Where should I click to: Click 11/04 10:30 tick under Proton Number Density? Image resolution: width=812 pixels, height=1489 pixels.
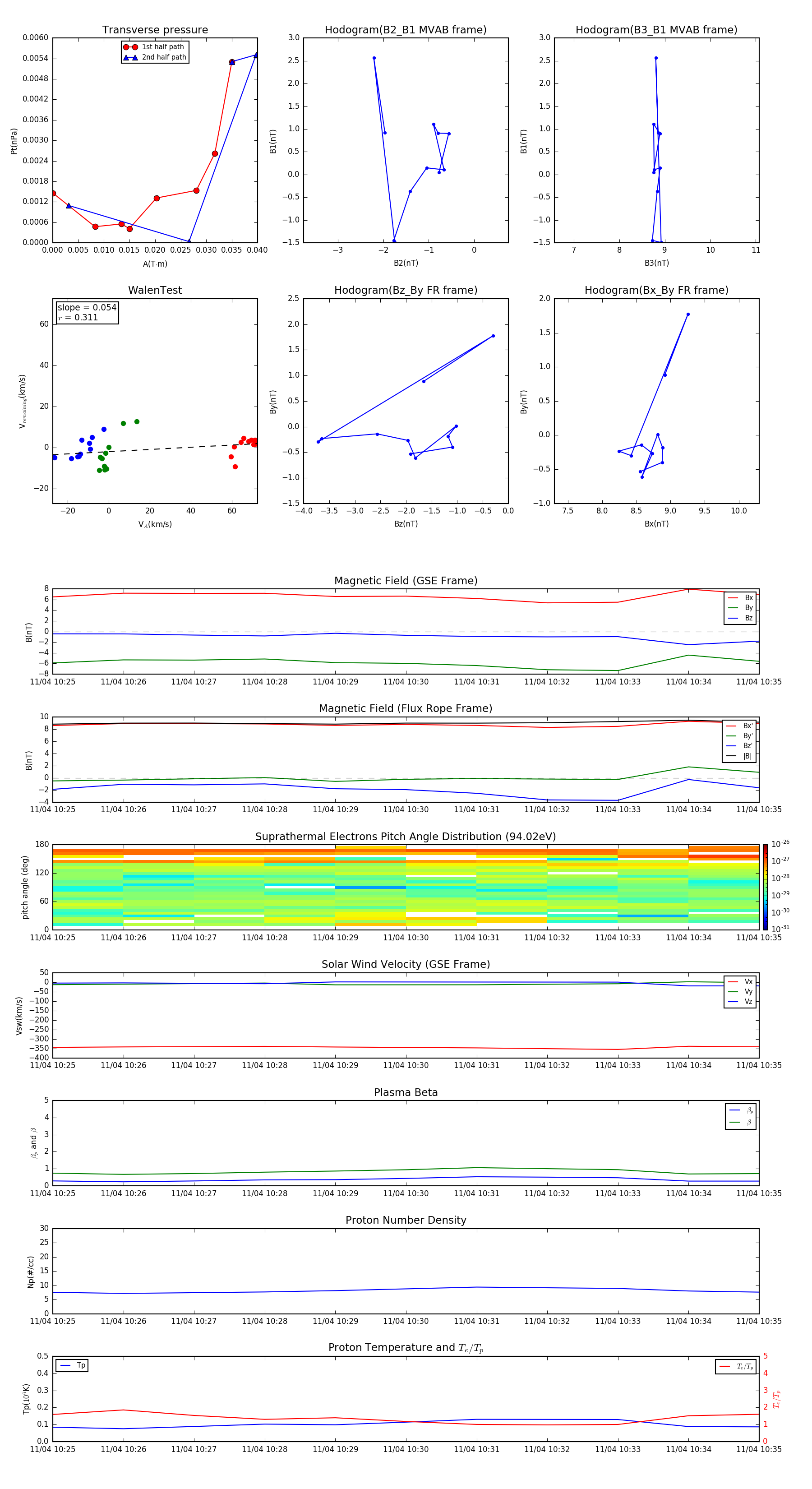pos(406,1321)
